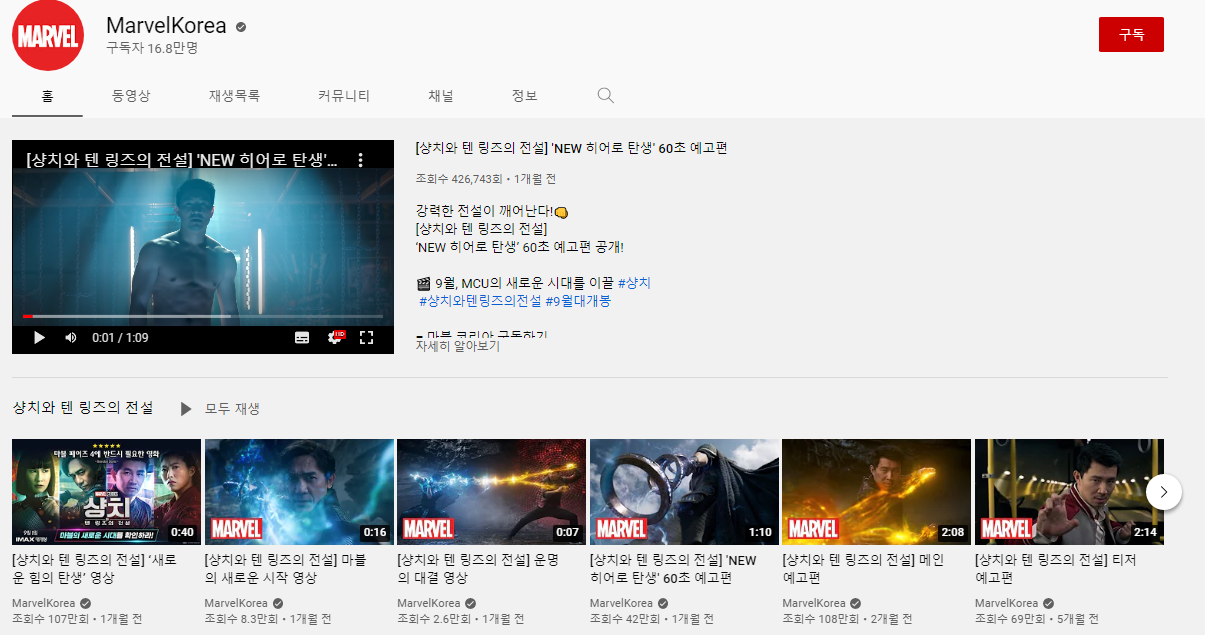Open the 커뮤니티 tab
1205x635 pixels.
[344, 96]
